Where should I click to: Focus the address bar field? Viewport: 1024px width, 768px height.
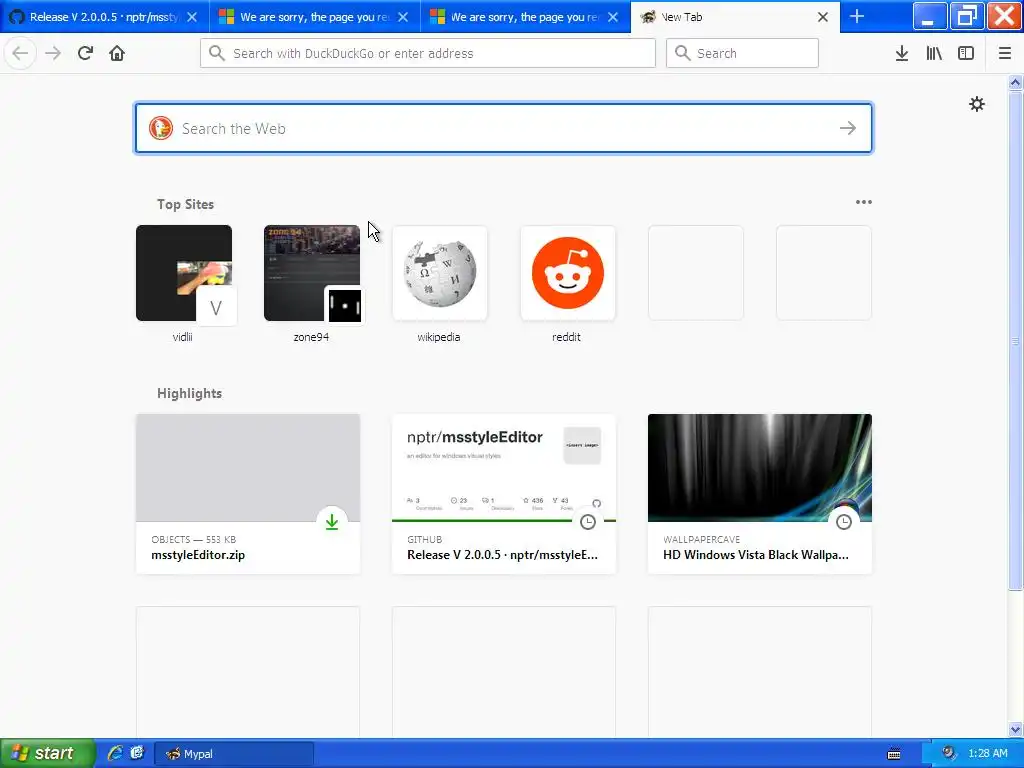tap(428, 53)
